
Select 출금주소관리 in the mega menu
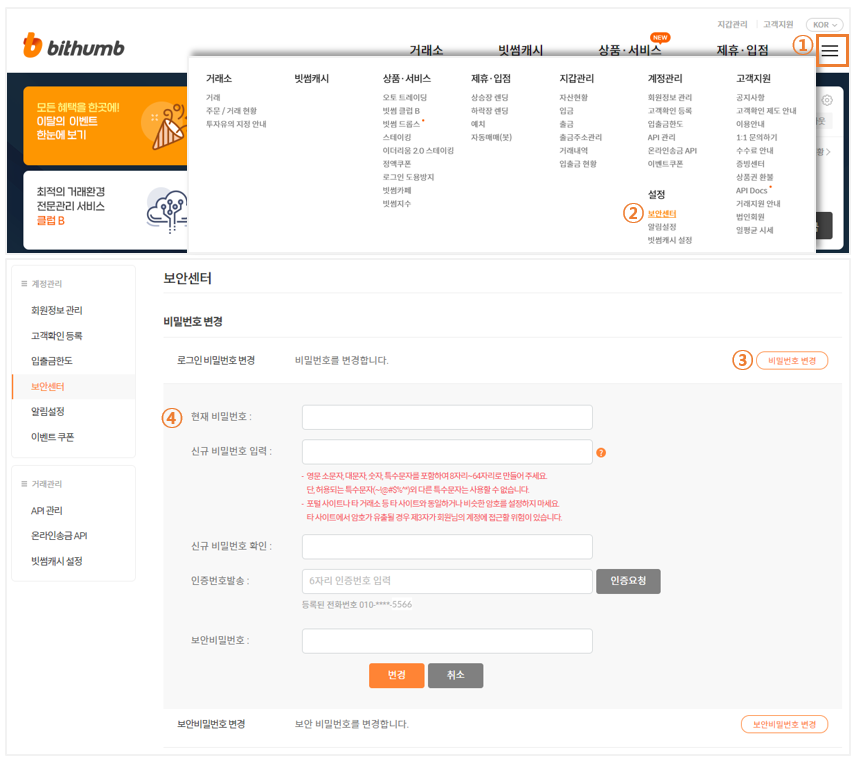(x=581, y=137)
